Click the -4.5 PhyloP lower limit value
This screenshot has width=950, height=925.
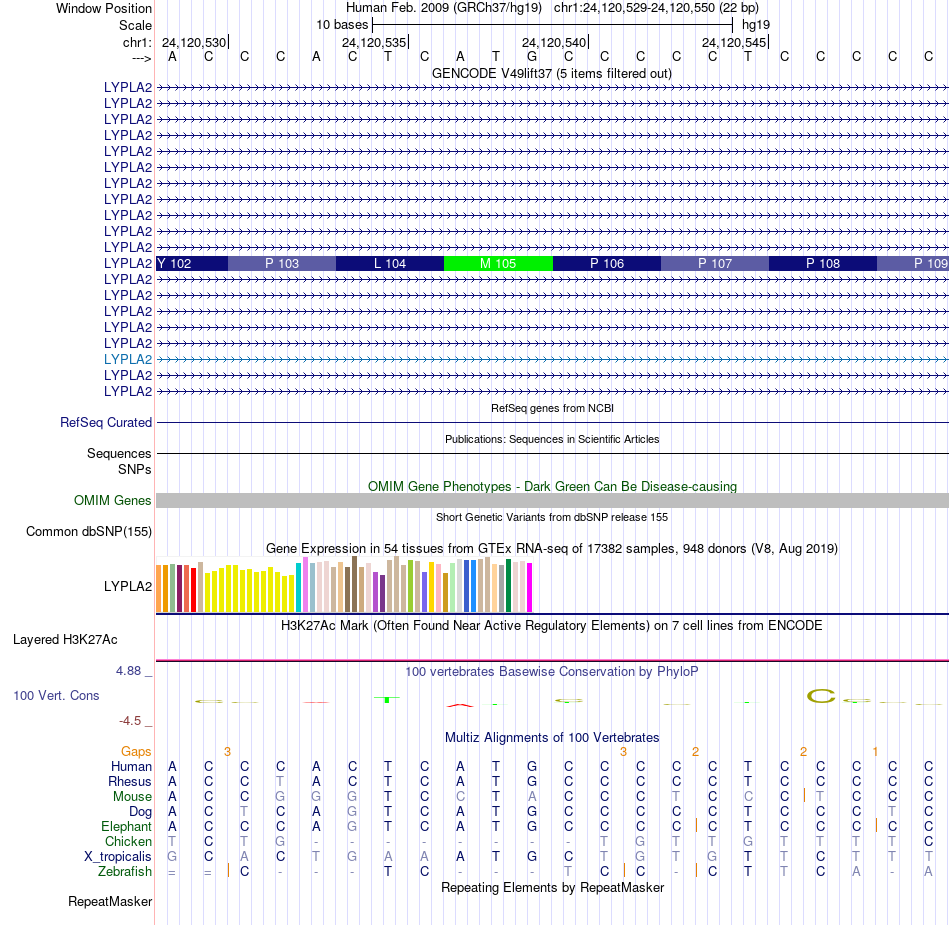pyautogui.click(x=130, y=720)
